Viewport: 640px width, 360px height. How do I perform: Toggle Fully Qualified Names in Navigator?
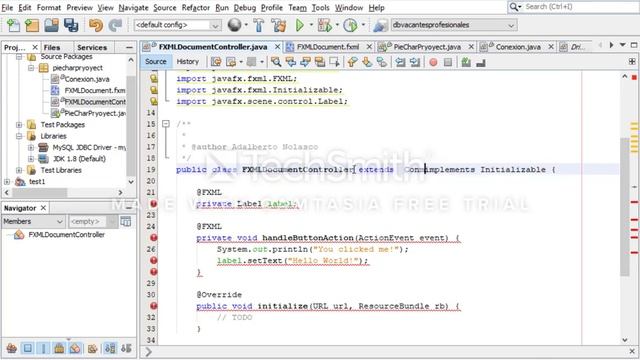click(93, 348)
